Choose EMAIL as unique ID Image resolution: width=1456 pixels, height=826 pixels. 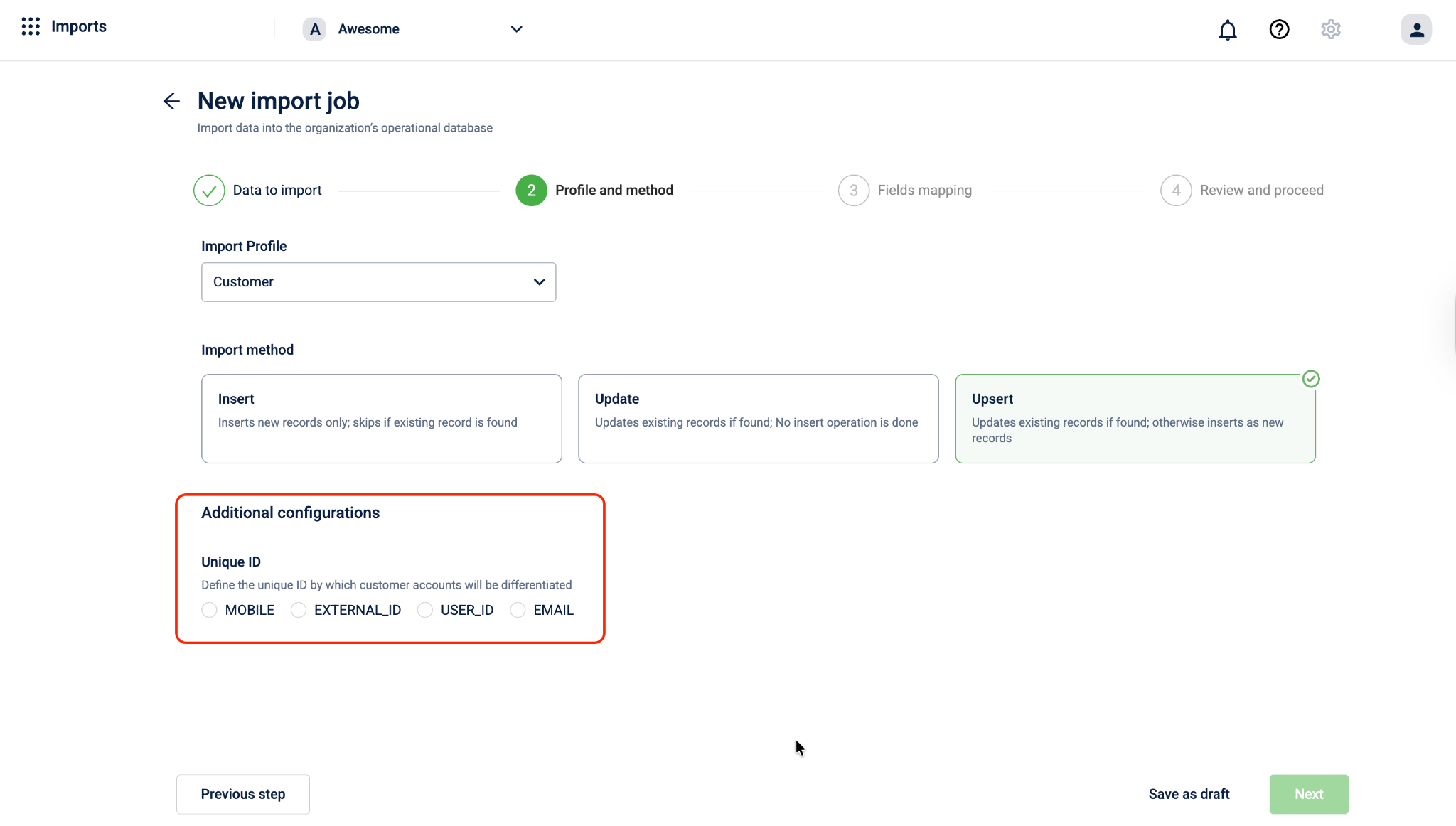click(518, 610)
